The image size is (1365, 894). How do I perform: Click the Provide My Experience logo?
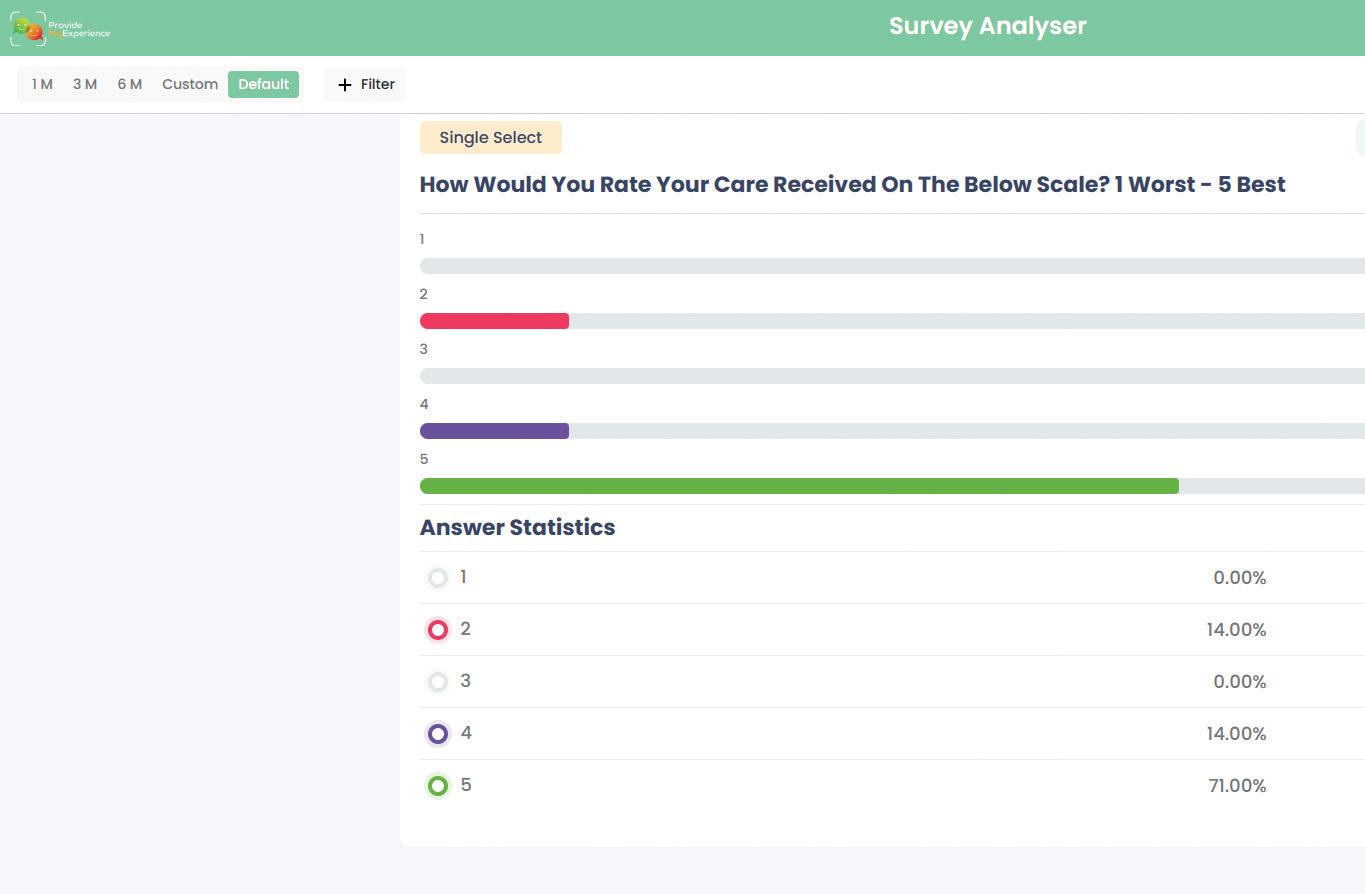tap(60, 29)
